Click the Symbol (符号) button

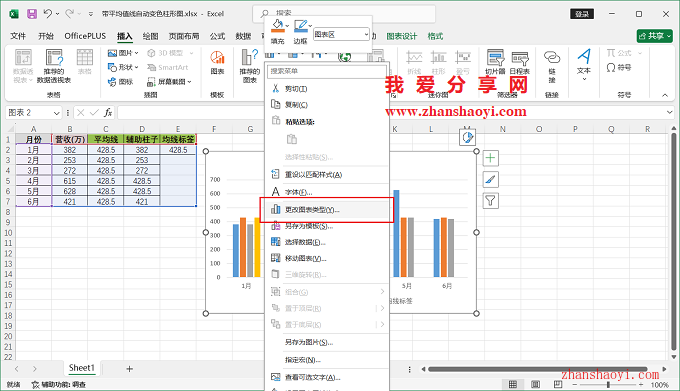619,67
